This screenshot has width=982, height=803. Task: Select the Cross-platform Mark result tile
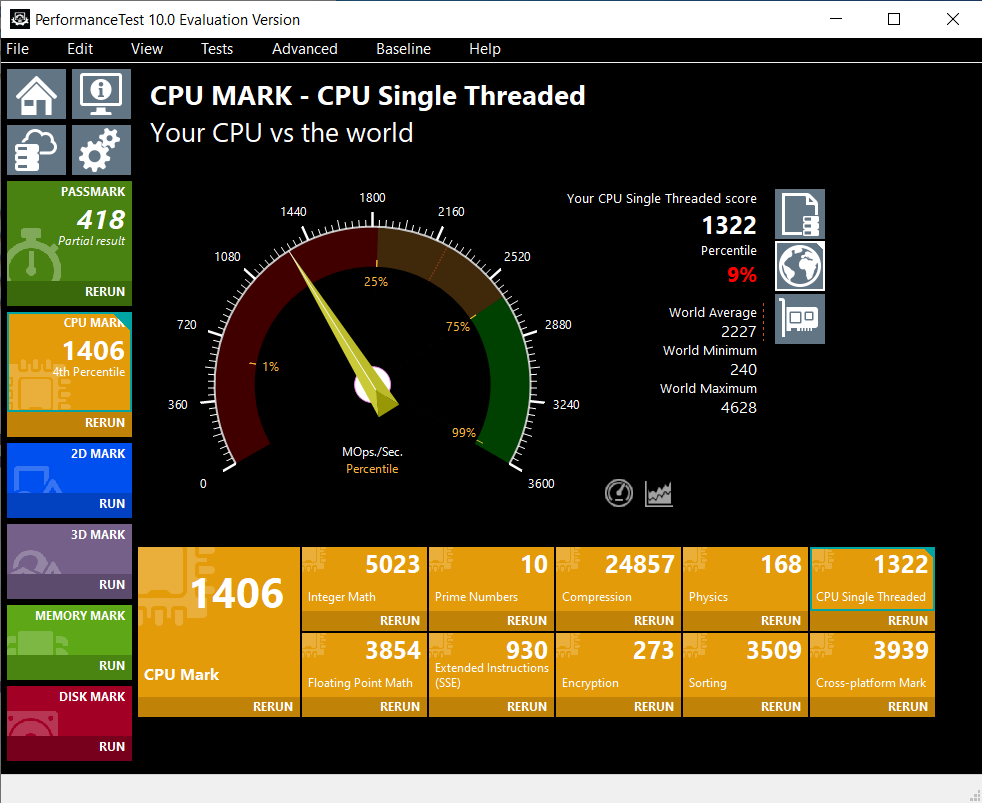pos(871,665)
